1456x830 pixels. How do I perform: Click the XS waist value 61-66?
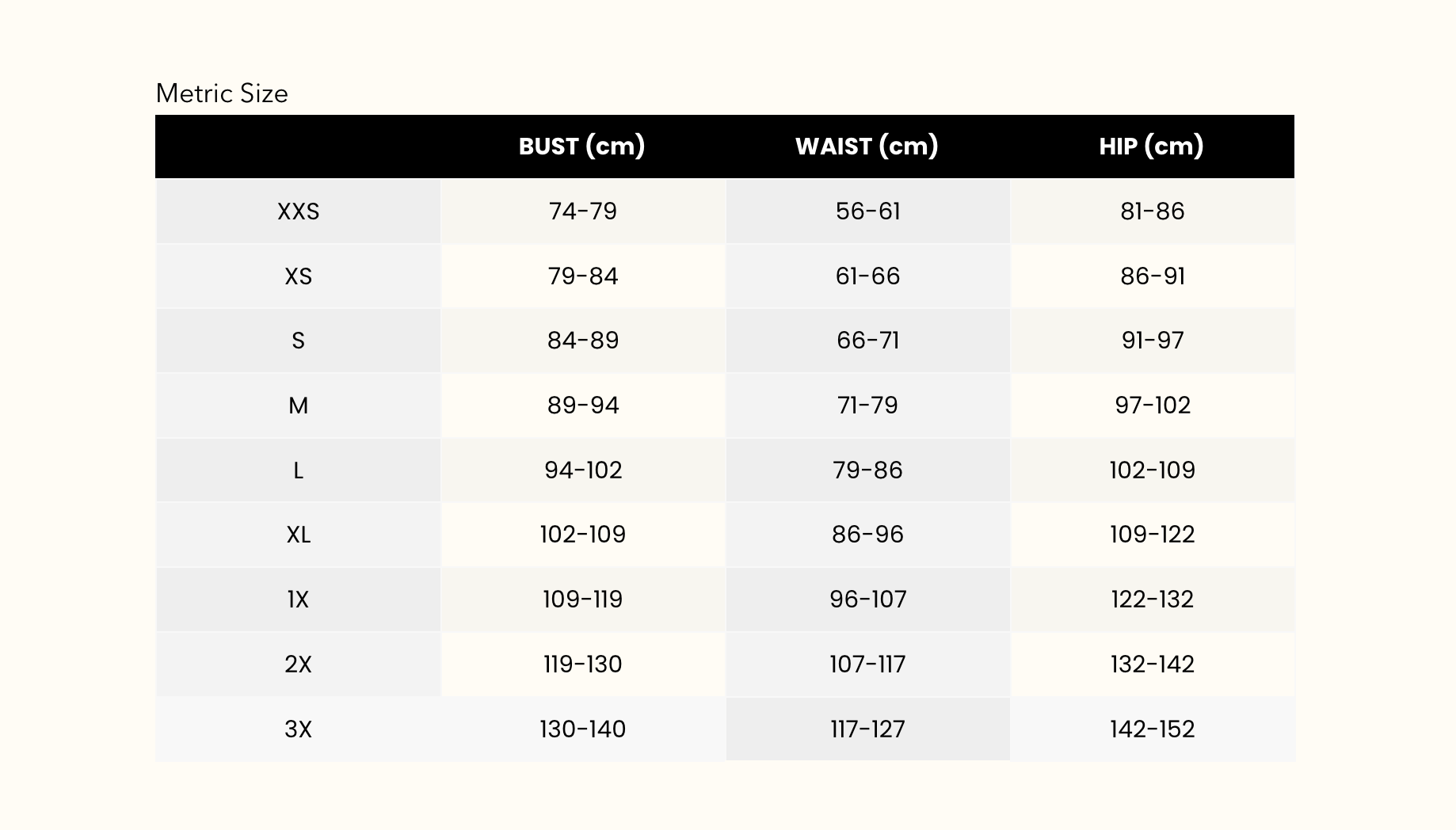pyautogui.click(x=867, y=276)
